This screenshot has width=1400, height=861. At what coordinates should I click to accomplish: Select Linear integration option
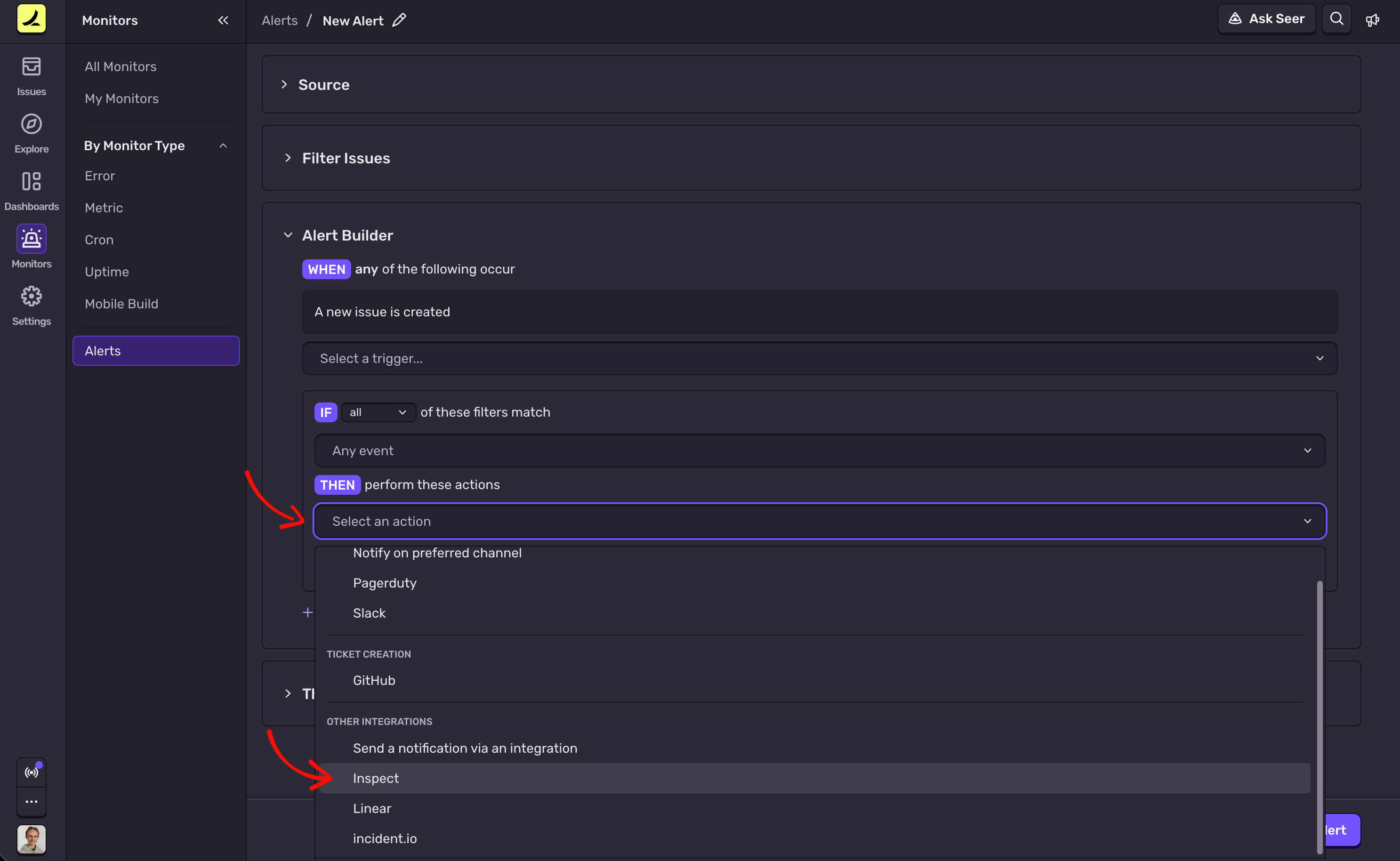[814, 809]
